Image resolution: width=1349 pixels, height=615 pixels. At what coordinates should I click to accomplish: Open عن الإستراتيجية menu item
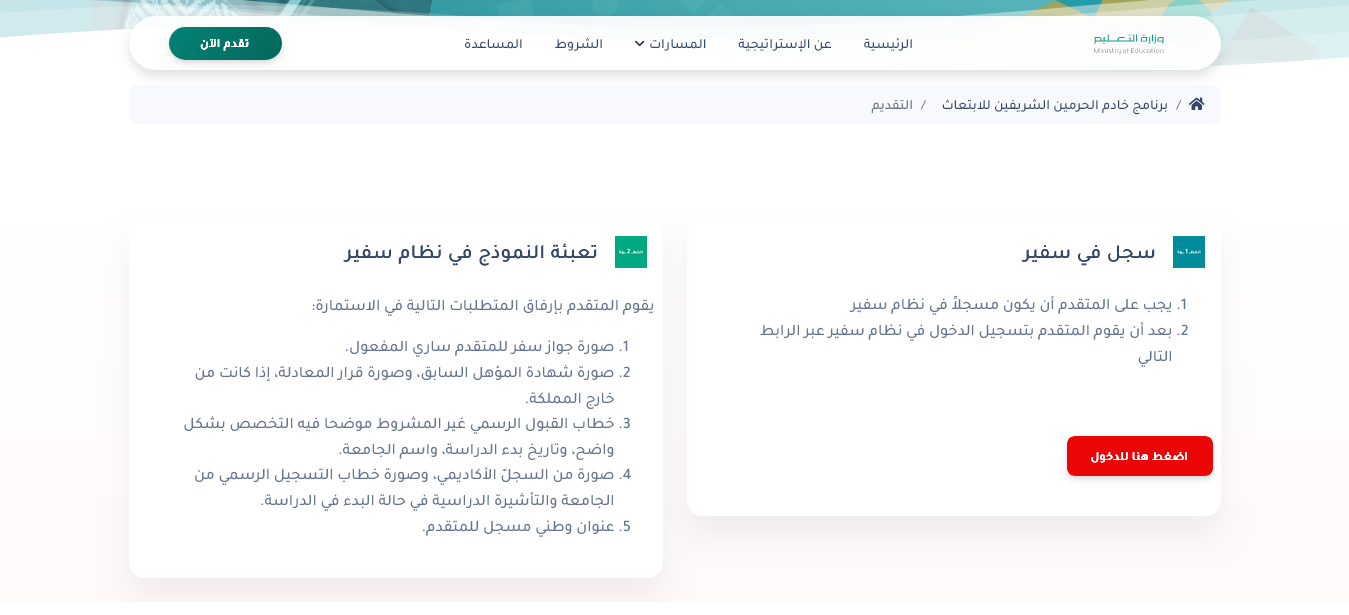[x=785, y=44]
